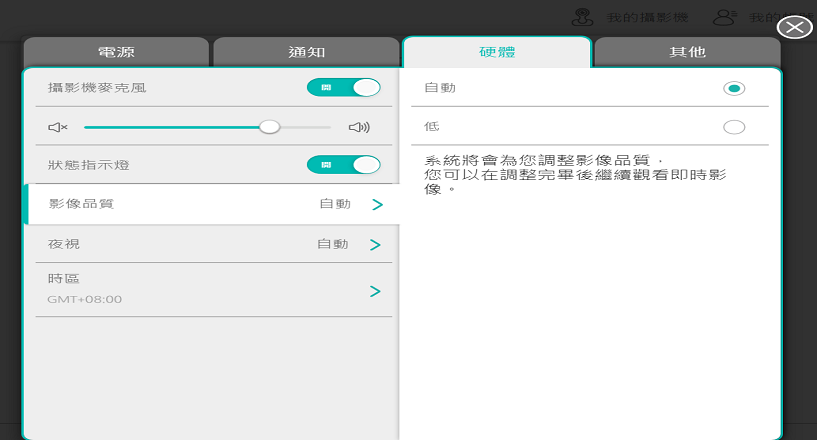817x440 pixels.
Task: Select the 硬體 tab
Action: (497, 52)
